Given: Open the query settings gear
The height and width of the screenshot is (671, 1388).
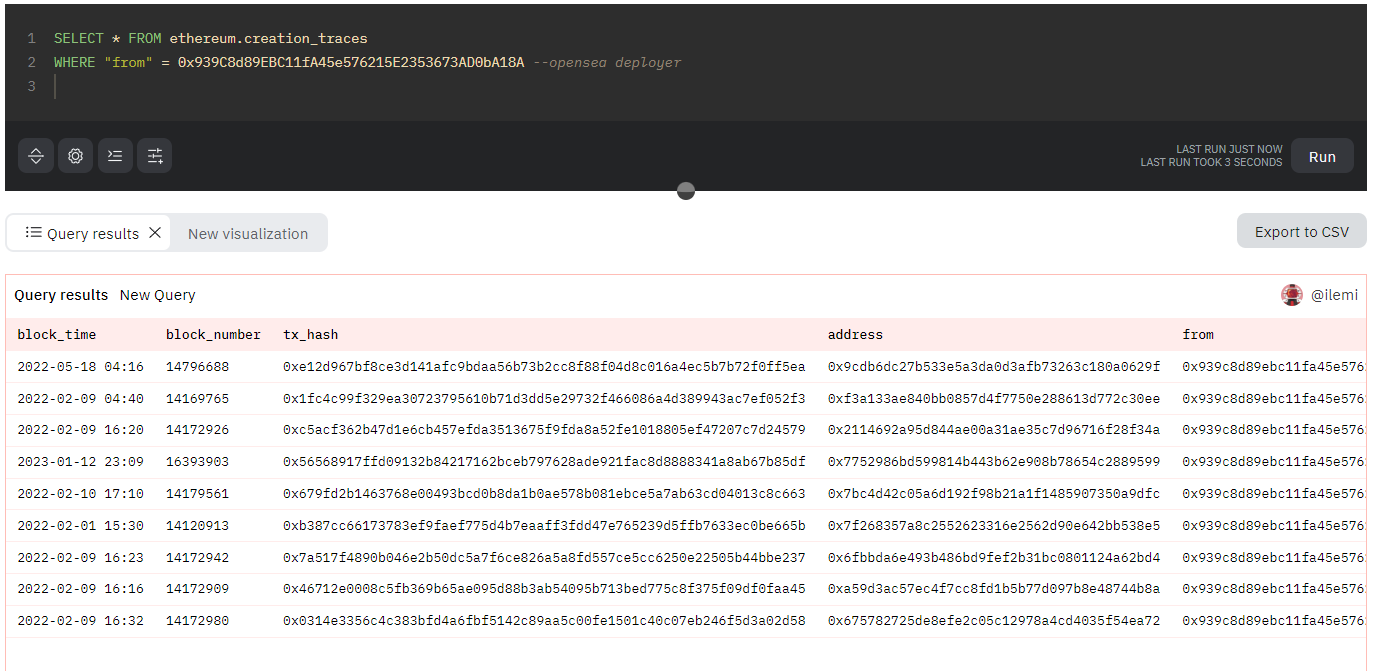Looking at the screenshot, I should coord(75,156).
